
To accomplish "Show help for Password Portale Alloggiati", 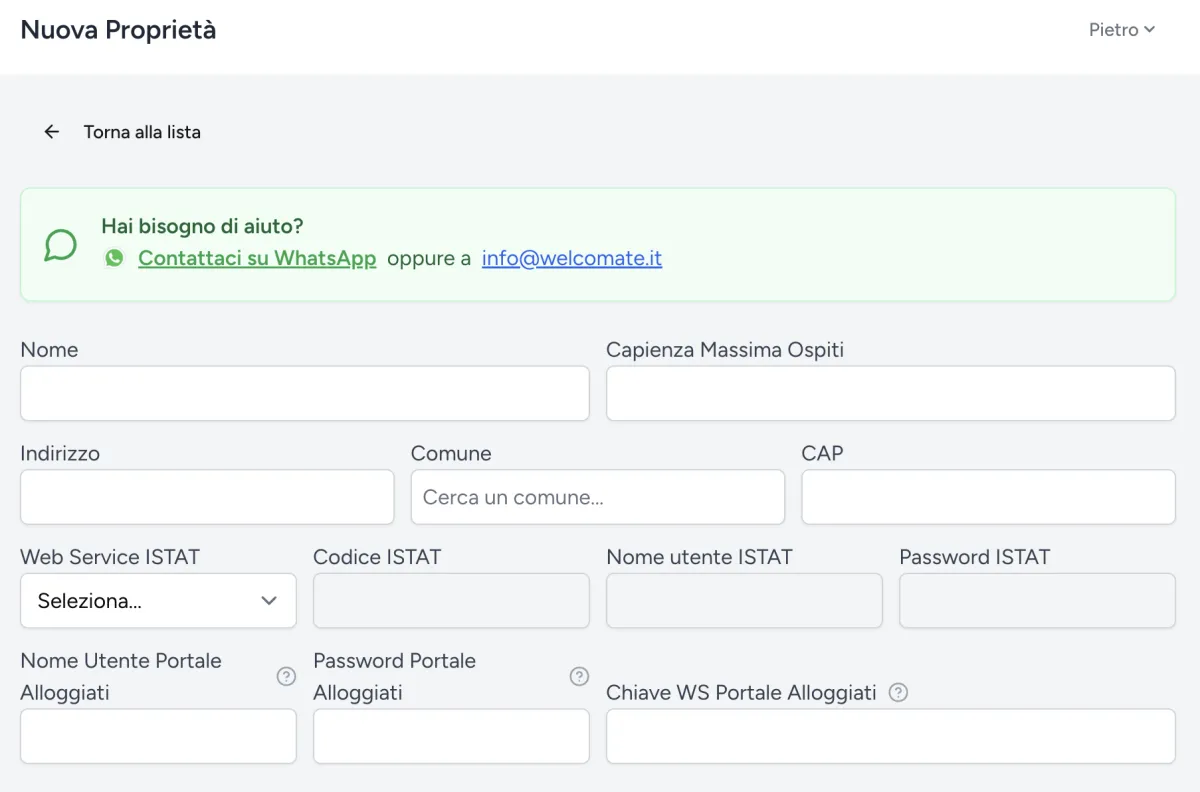I will (x=579, y=677).
